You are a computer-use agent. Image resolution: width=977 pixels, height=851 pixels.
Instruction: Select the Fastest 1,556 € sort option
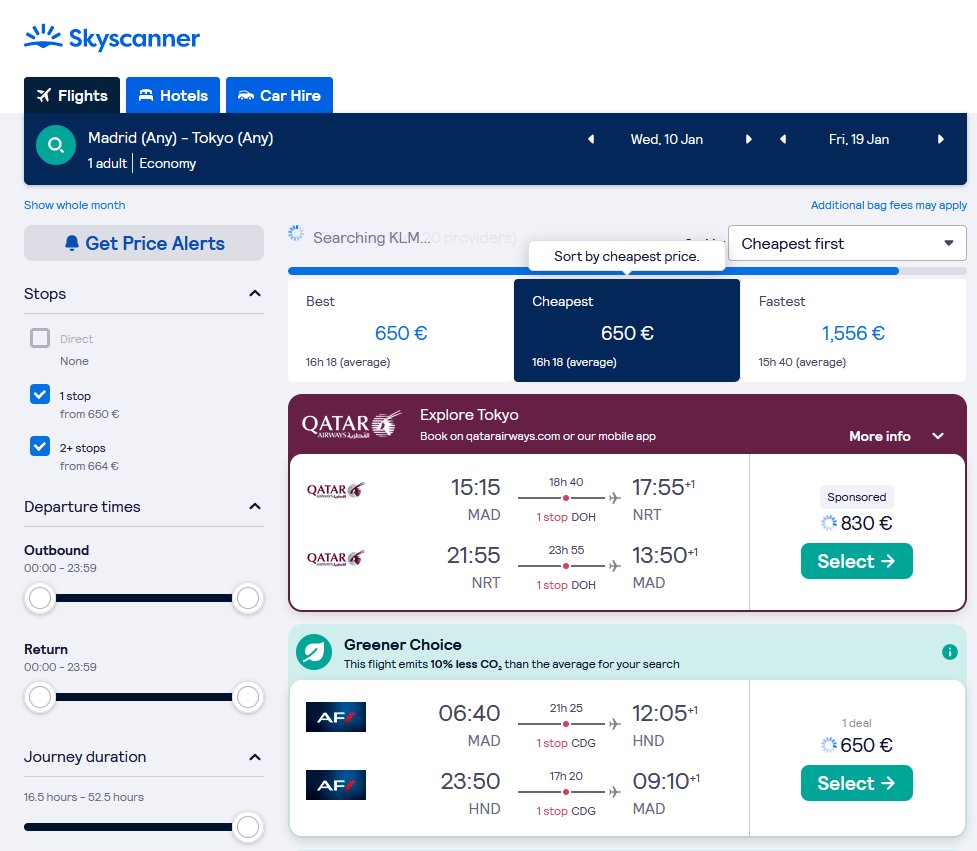(x=853, y=330)
